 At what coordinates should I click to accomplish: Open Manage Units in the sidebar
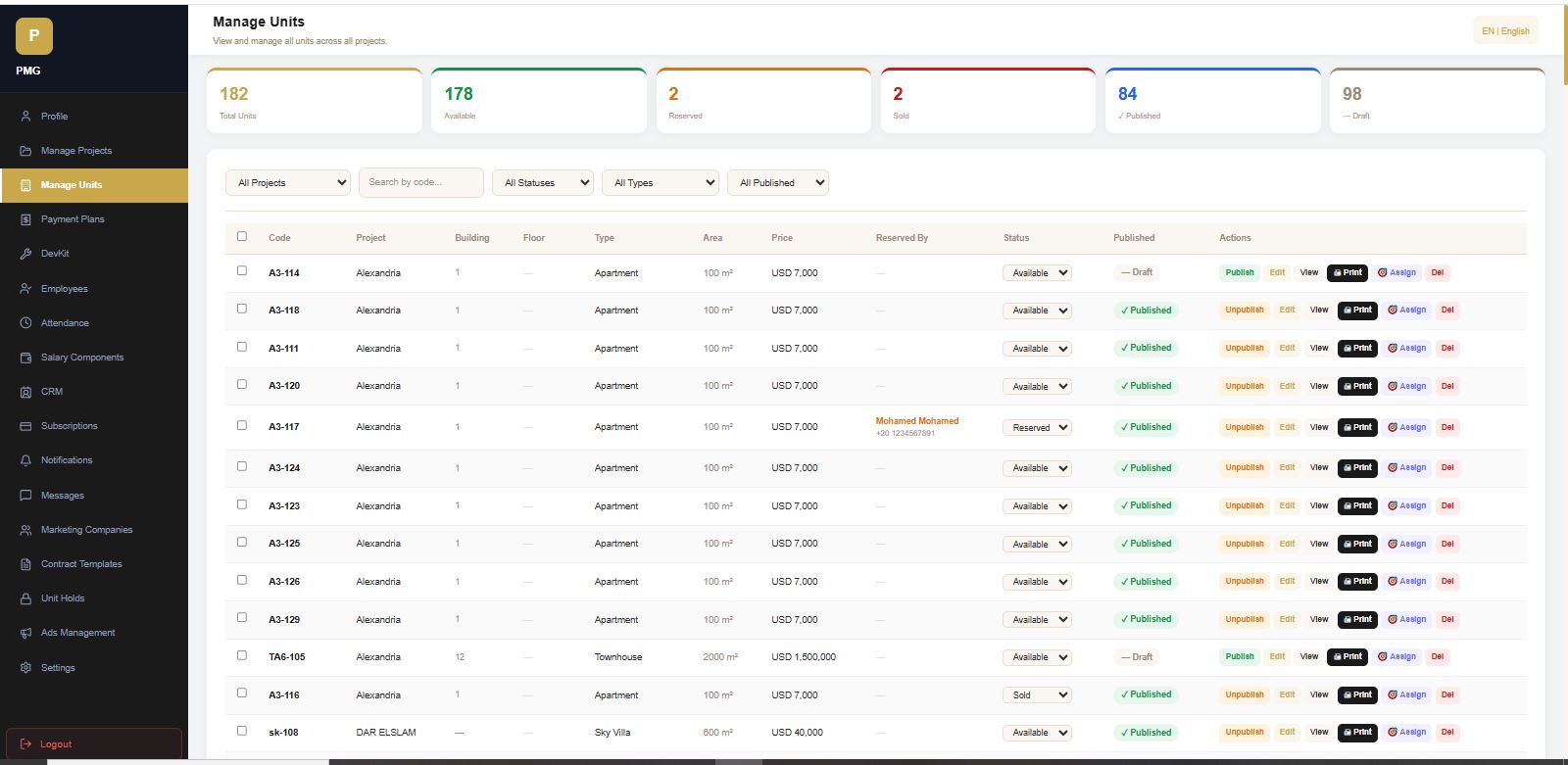[x=94, y=185]
